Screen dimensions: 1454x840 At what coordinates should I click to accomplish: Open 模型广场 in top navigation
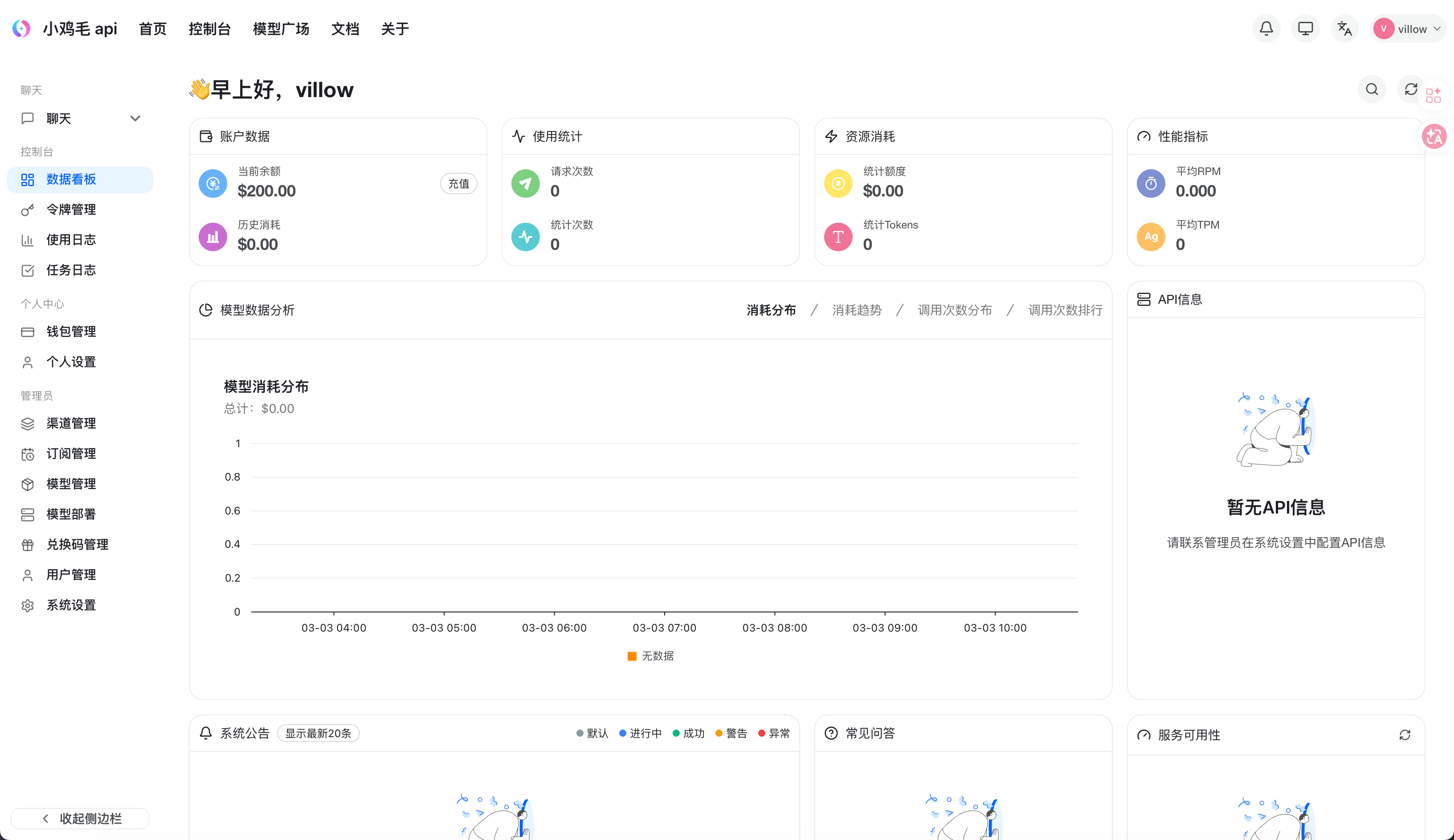tap(281, 29)
